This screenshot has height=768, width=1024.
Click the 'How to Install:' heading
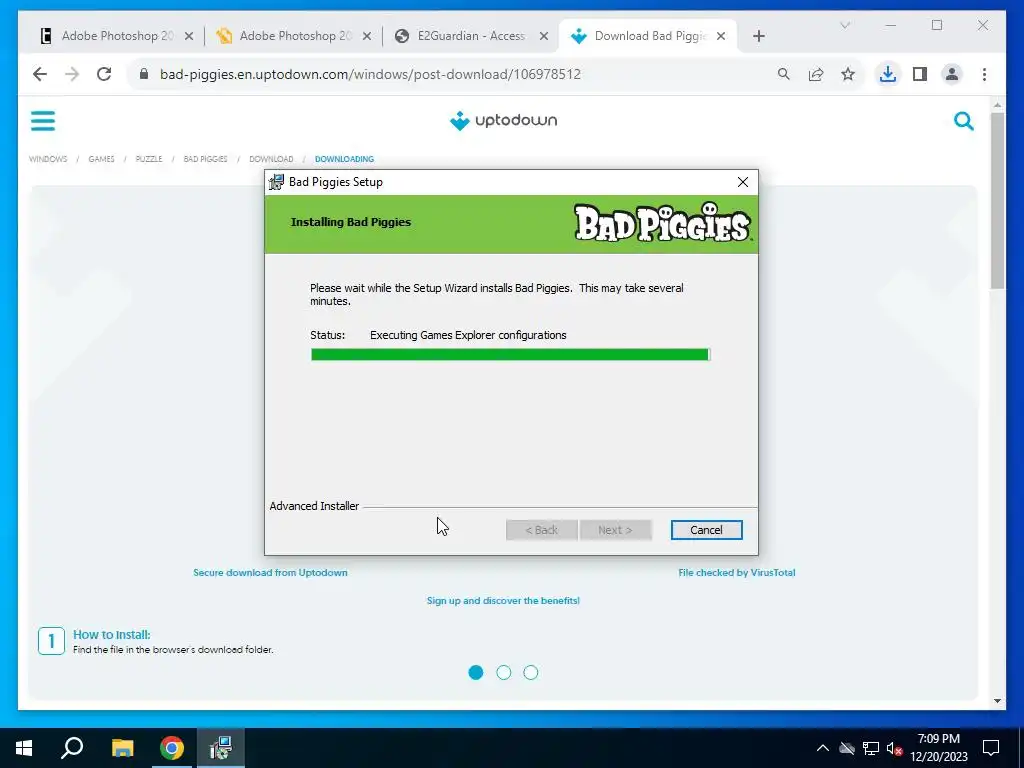(112, 635)
